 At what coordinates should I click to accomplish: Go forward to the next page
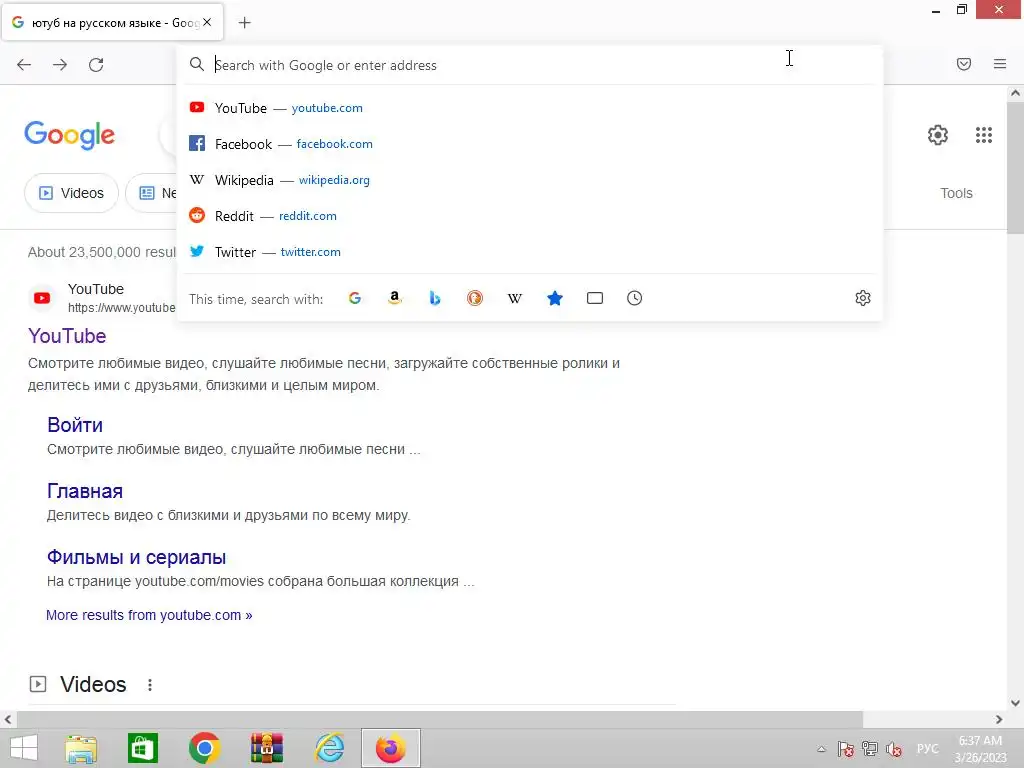tap(60, 65)
